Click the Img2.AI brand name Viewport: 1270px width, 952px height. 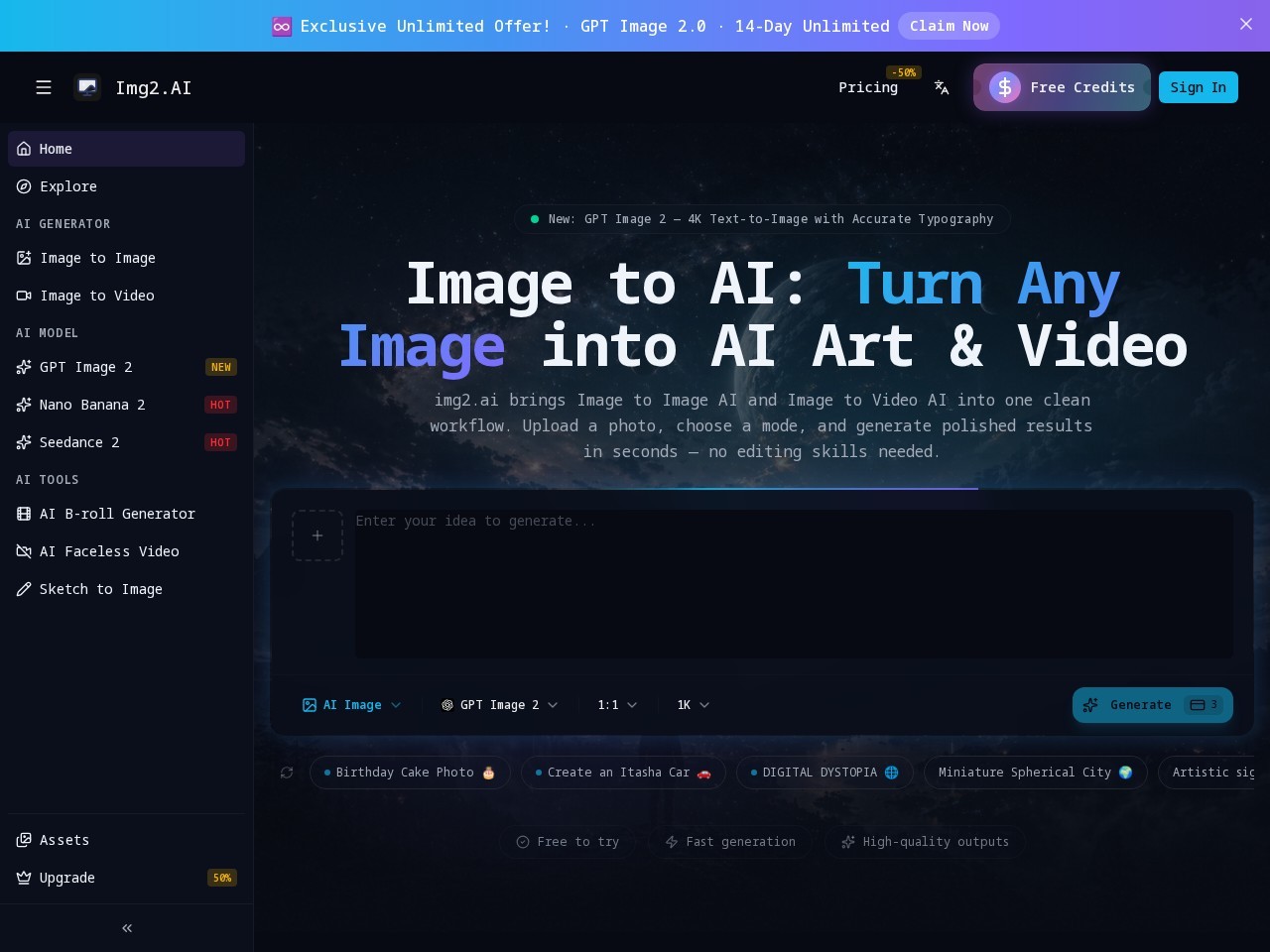(x=154, y=87)
